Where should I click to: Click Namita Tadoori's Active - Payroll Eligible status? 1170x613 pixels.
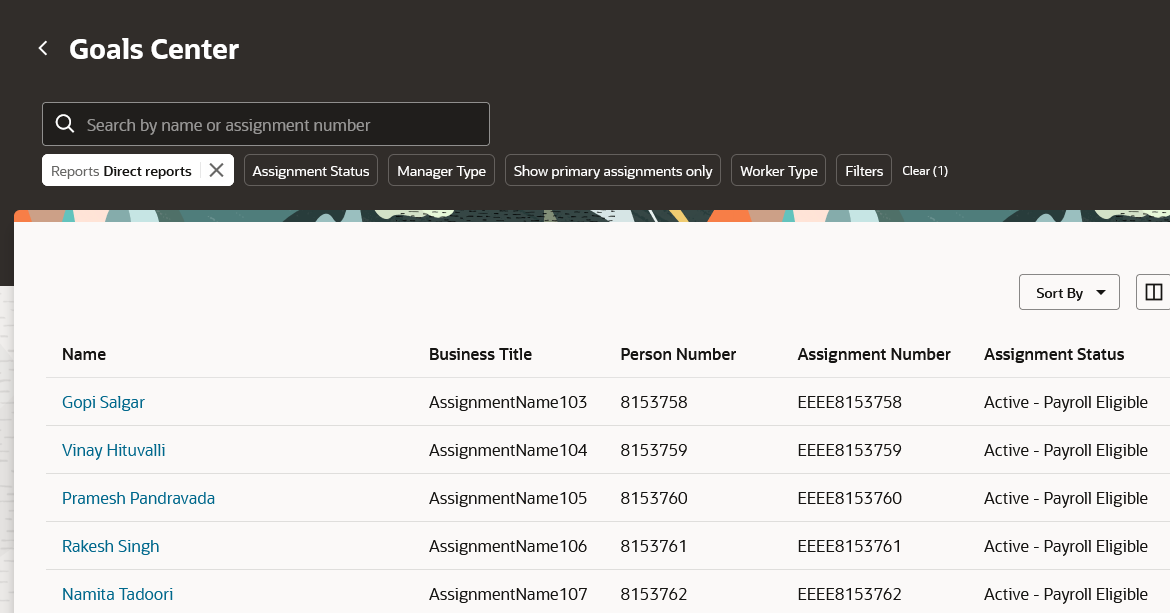pos(1066,594)
